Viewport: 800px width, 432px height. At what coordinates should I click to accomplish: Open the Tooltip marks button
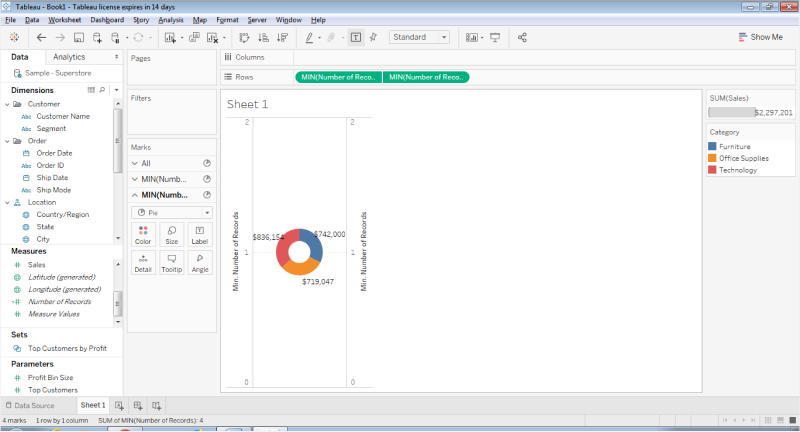(x=172, y=263)
